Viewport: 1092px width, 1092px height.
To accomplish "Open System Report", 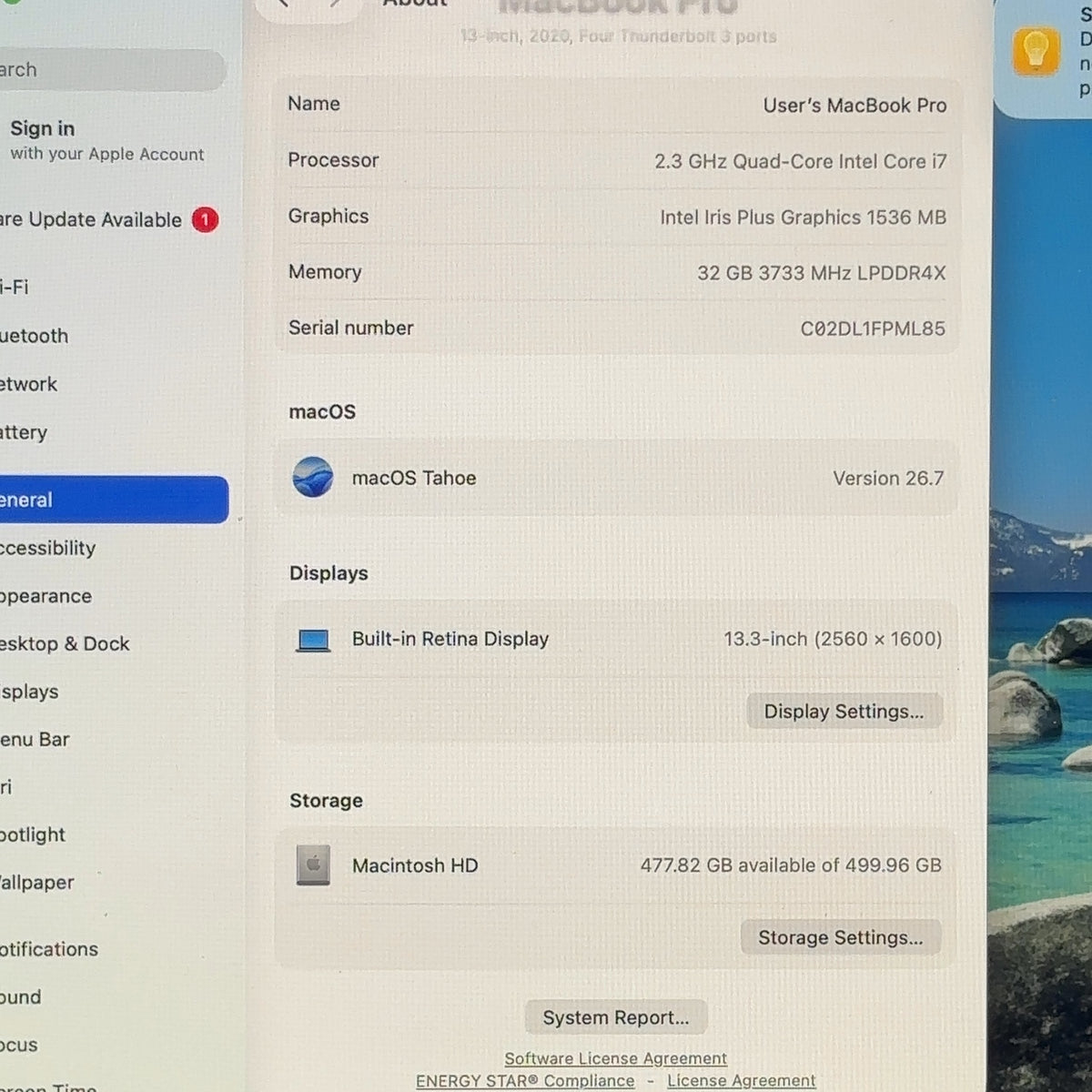I will pos(616,1017).
